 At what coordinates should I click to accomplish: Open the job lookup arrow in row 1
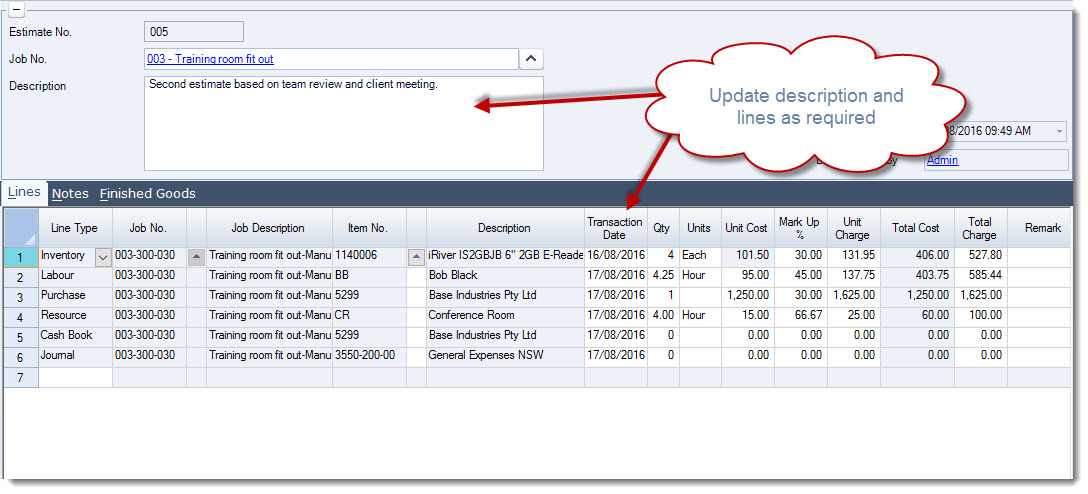click(x=197, y=257)
